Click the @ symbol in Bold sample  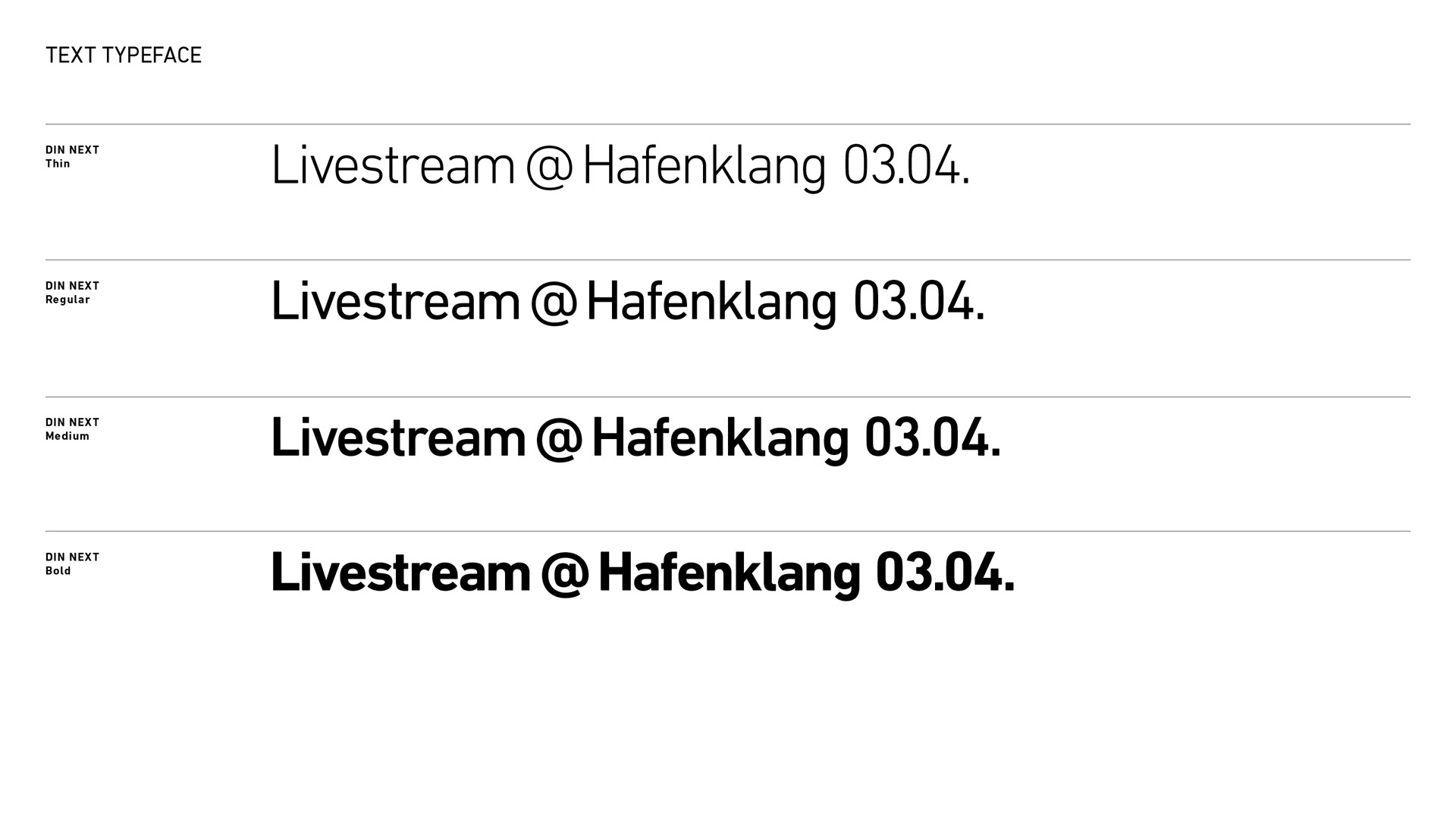tap(565, 574)
